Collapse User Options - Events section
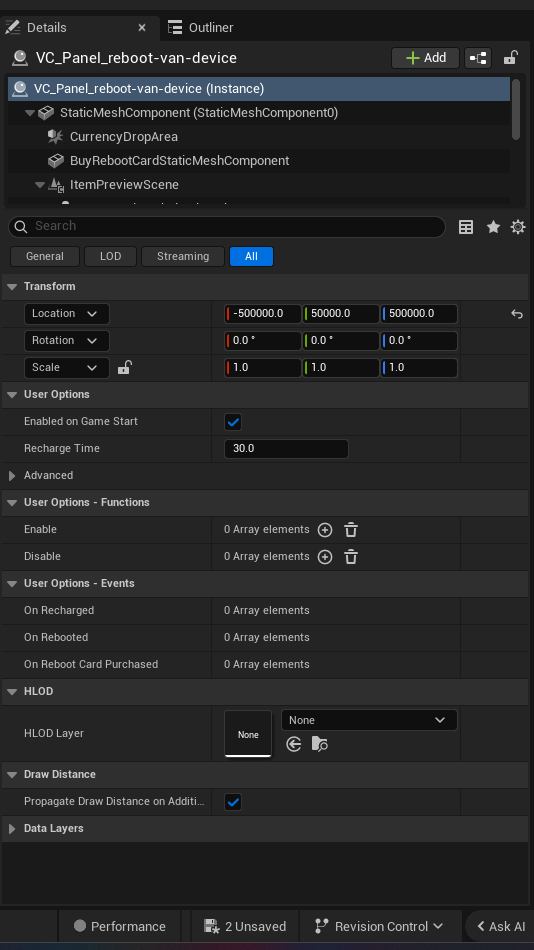Image resolution: width=534 pixels, height=950 pixels. click(12, 583)
